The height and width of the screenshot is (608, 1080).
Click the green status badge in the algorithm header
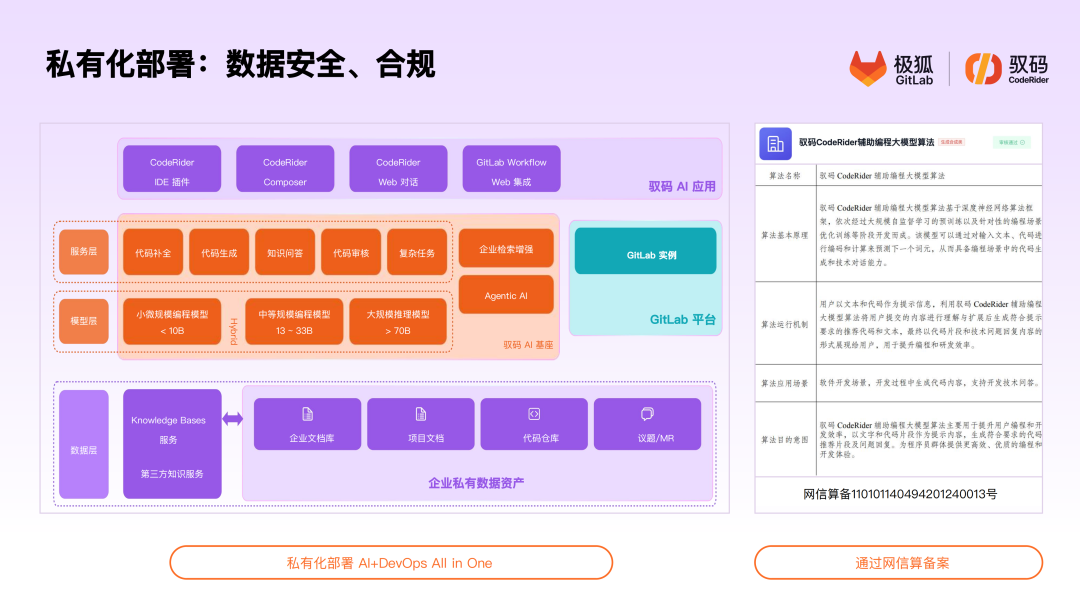(1012, 143)
